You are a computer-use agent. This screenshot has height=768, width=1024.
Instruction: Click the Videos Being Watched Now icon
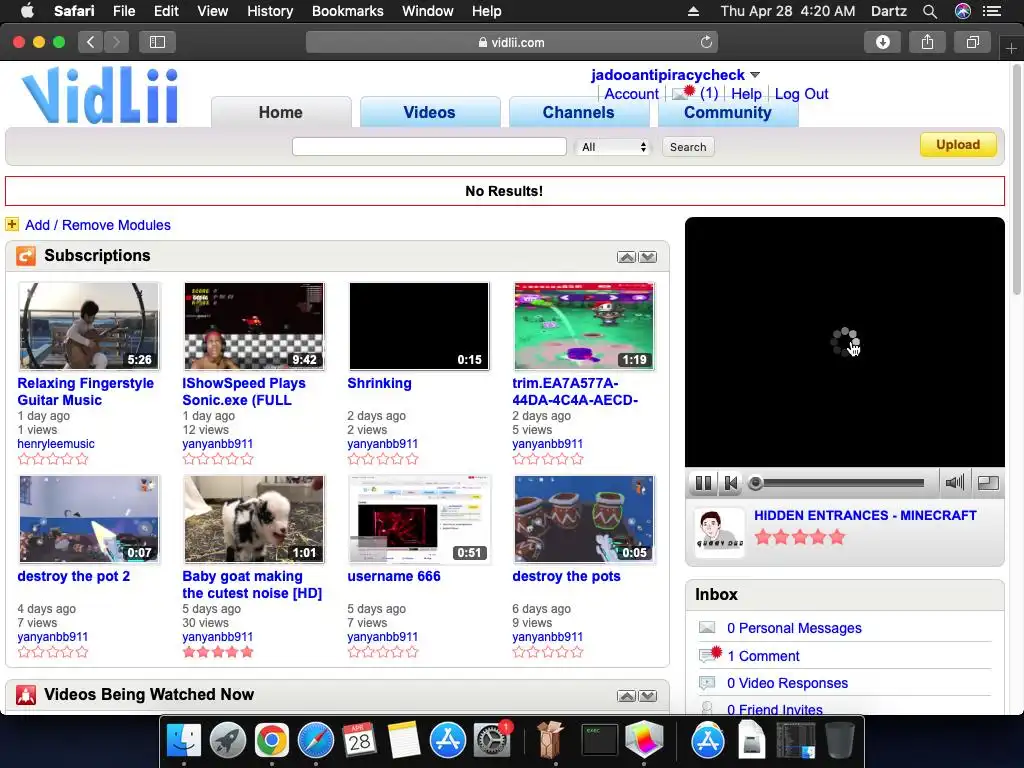pos(26,695)
